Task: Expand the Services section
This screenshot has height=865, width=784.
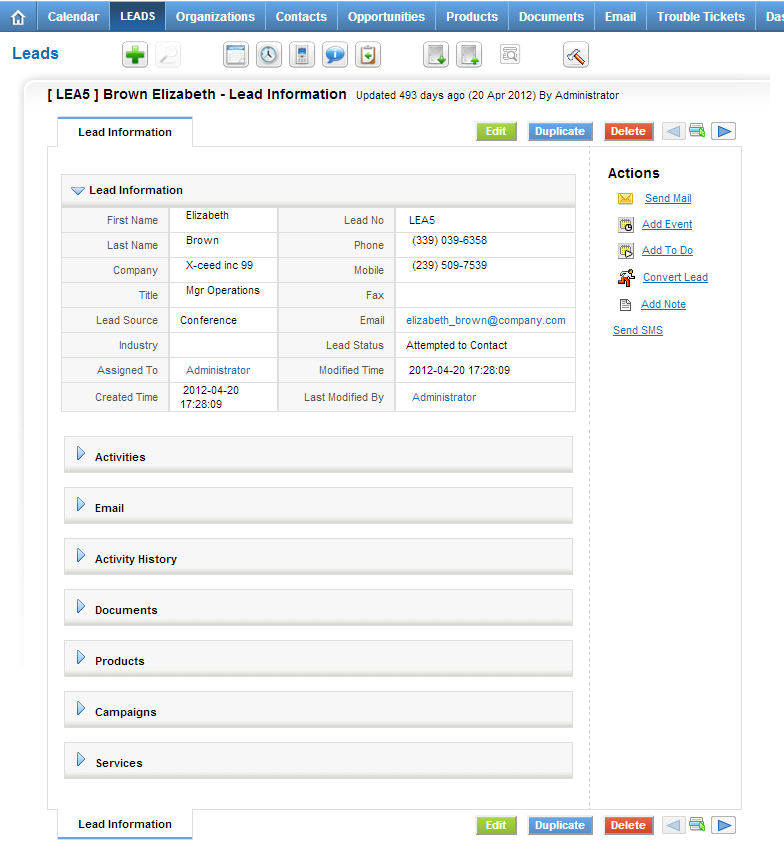Action: tap(81, 759)
